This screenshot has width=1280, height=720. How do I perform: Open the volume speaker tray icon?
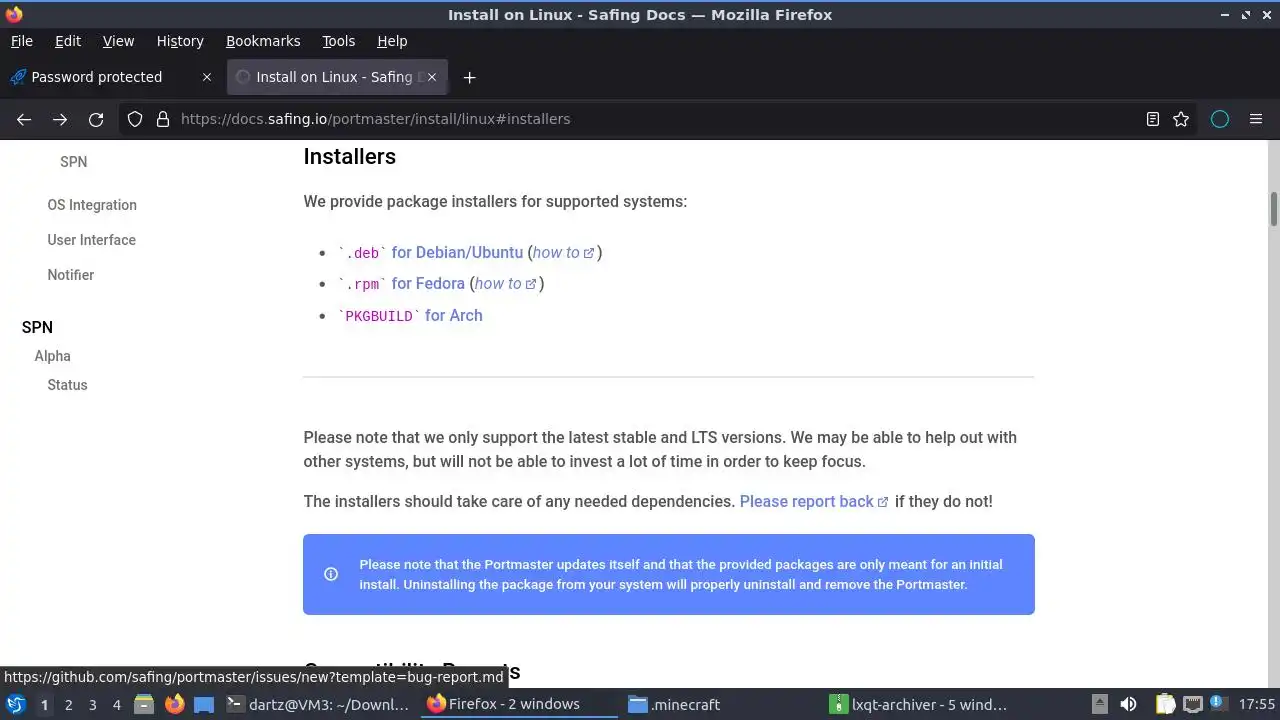(1128, 704)
